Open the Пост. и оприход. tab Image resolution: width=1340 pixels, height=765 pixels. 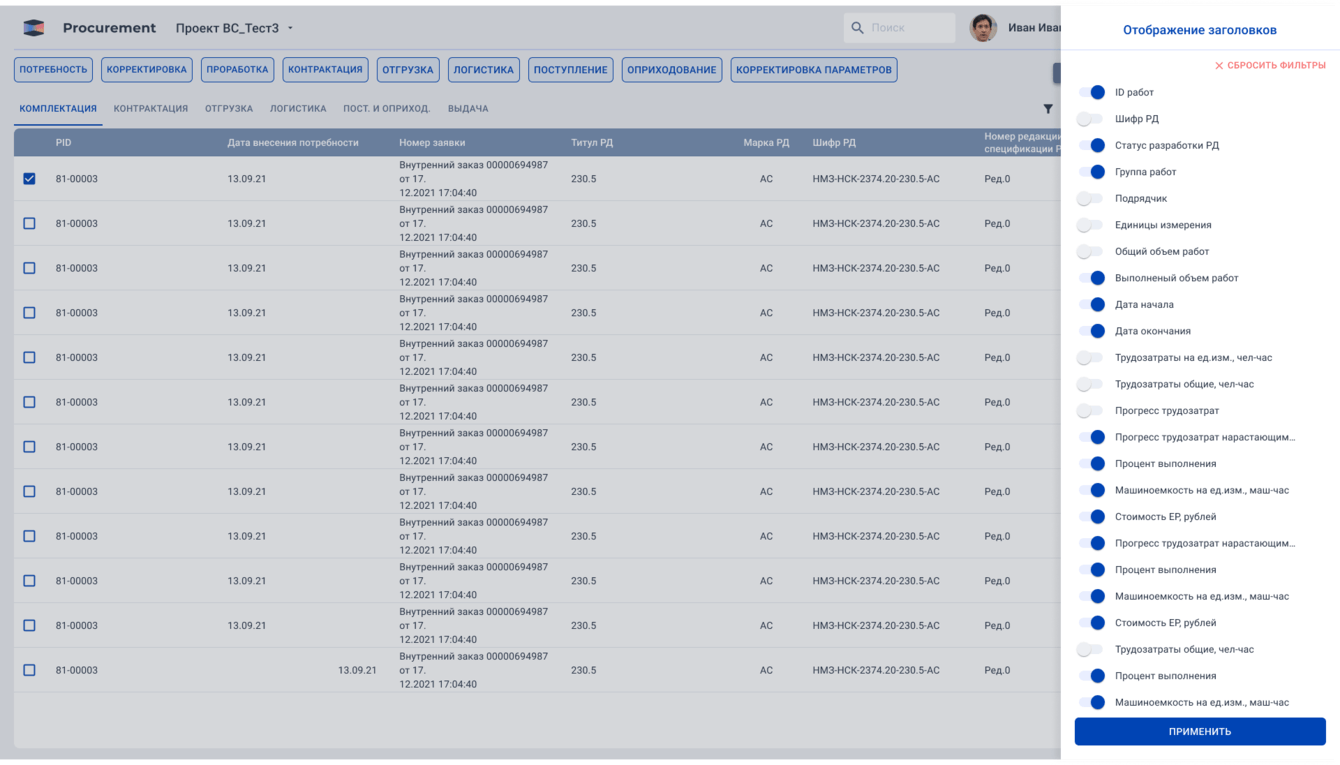387,109
